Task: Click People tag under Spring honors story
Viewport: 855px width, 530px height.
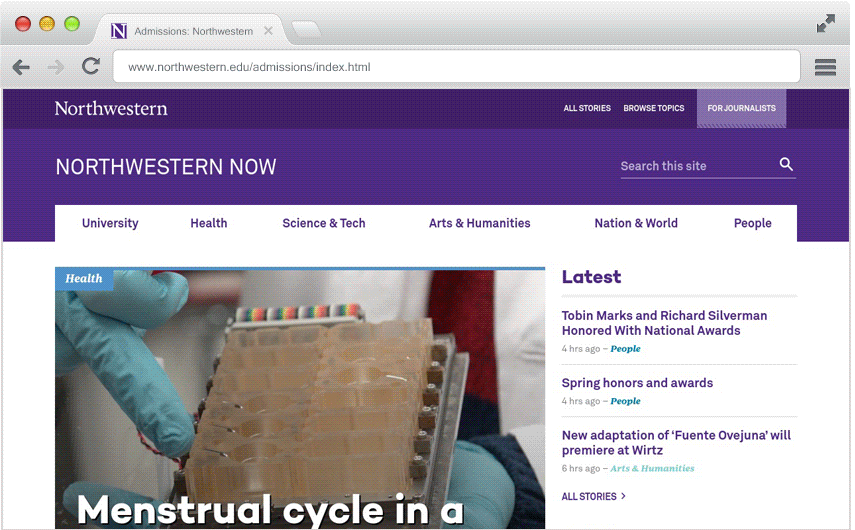Action: coord(625,401)
